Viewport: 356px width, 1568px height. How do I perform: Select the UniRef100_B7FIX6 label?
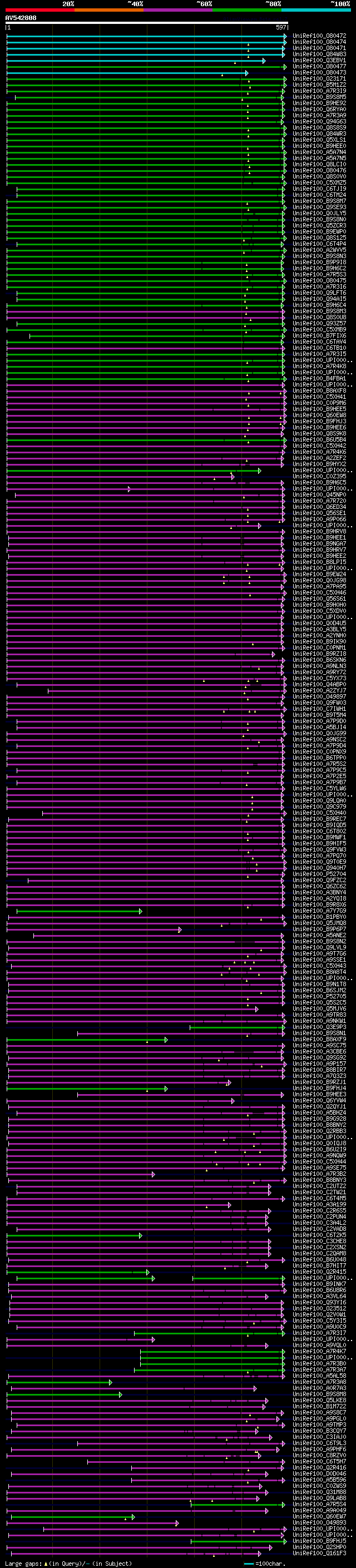pyautogui.click(x=319, y=335)
